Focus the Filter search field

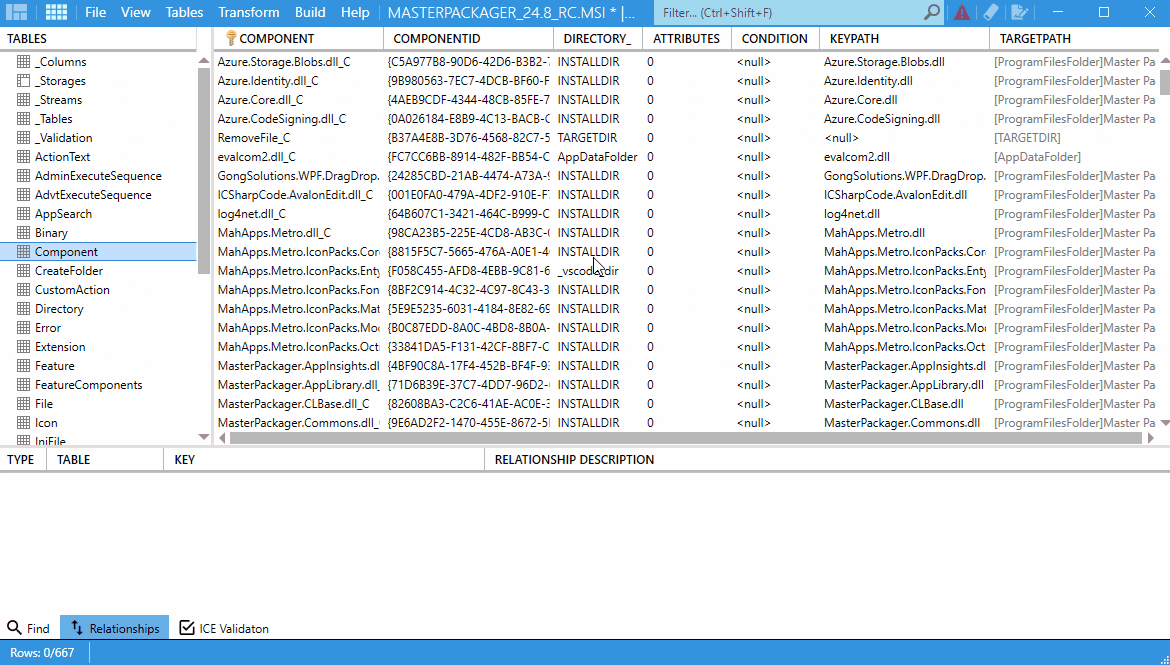(x=789, y=13)
